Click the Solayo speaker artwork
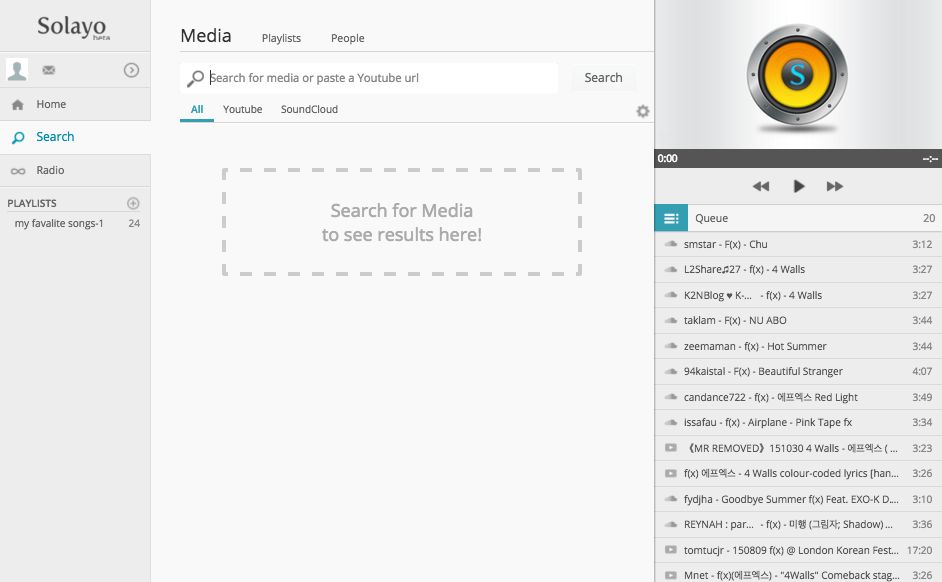942x582 pixels. 797,76
